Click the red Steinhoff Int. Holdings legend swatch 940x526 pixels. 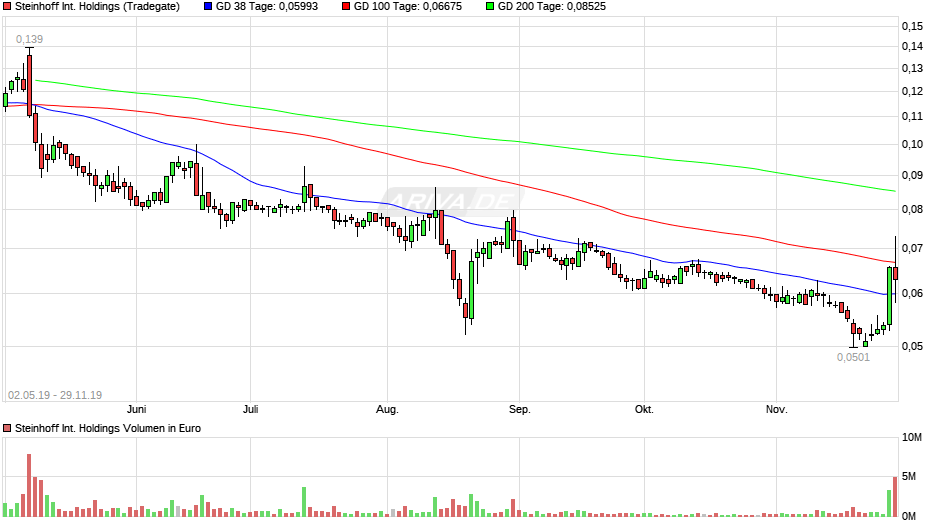pos(7,7)
